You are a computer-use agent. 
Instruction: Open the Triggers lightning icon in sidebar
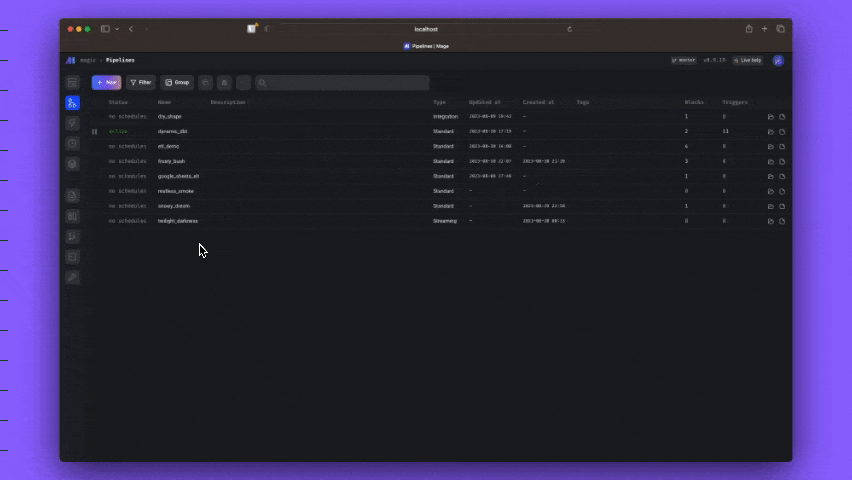[72, 123]
